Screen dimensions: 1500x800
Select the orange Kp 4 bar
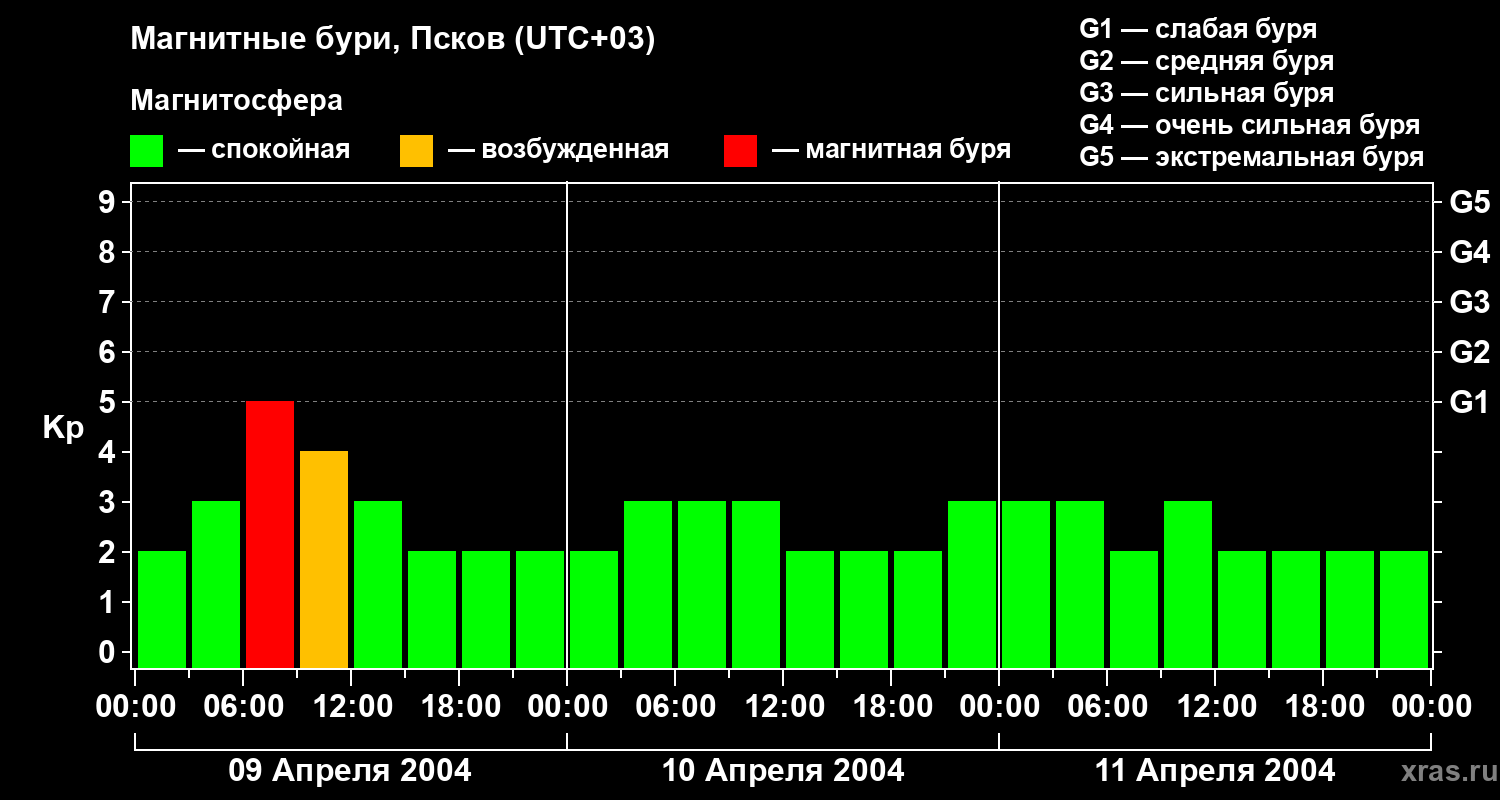(324, 559)
